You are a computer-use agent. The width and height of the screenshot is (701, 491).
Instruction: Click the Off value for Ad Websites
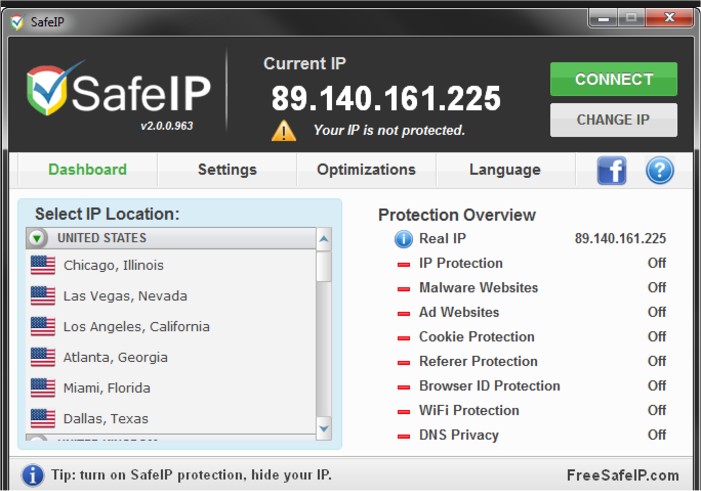pos(657,312)
